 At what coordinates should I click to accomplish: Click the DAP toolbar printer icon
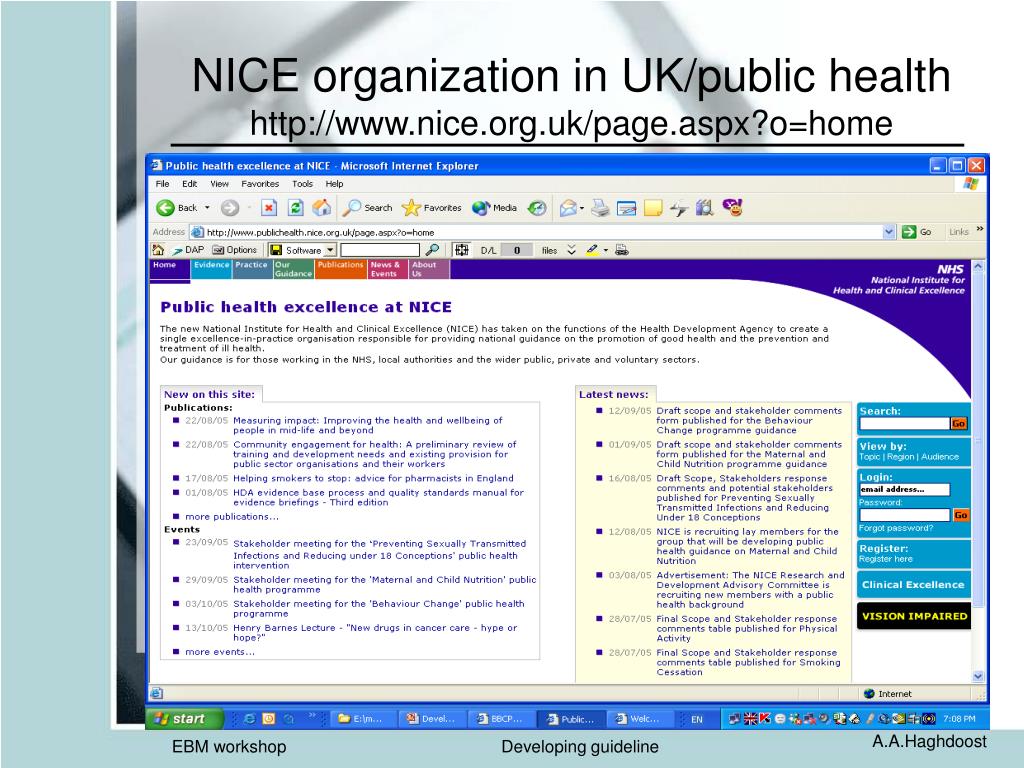tap(622, 249)
